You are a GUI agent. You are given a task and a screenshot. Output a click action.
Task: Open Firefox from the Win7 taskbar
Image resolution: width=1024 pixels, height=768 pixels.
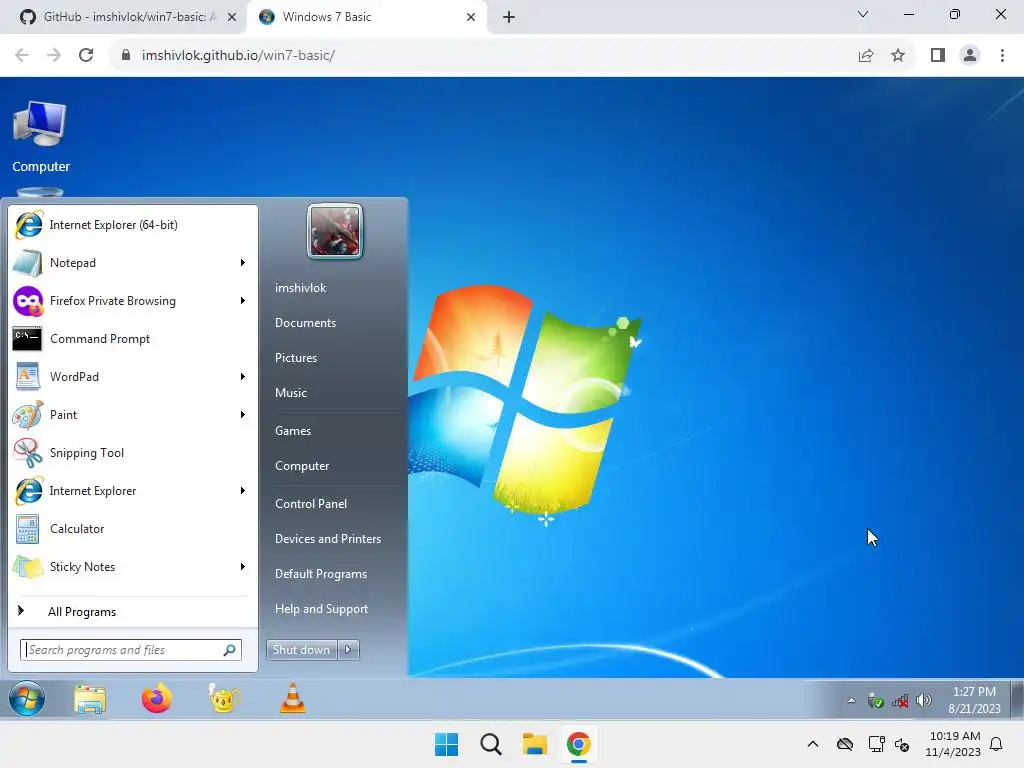(x=157, y=699)
